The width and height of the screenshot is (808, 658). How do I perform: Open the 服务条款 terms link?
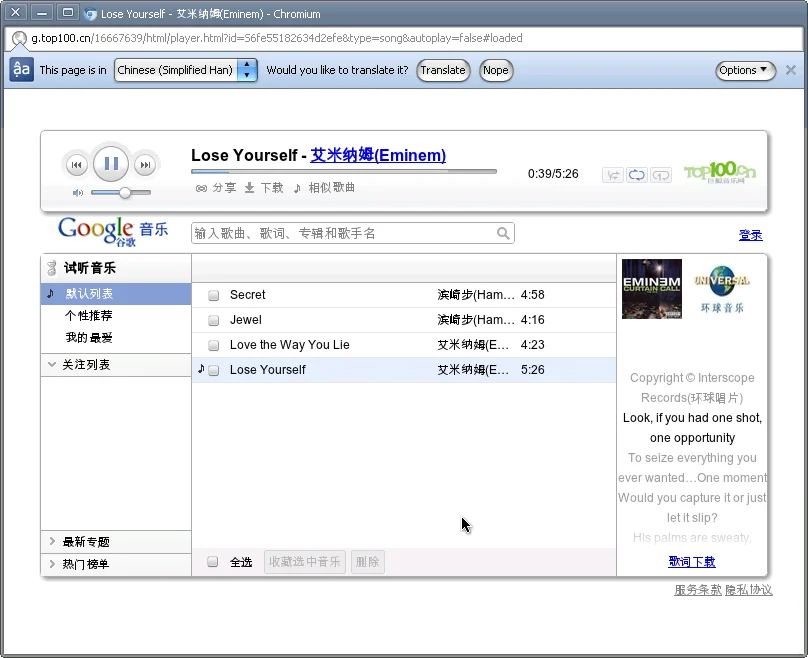click(698, 590)
